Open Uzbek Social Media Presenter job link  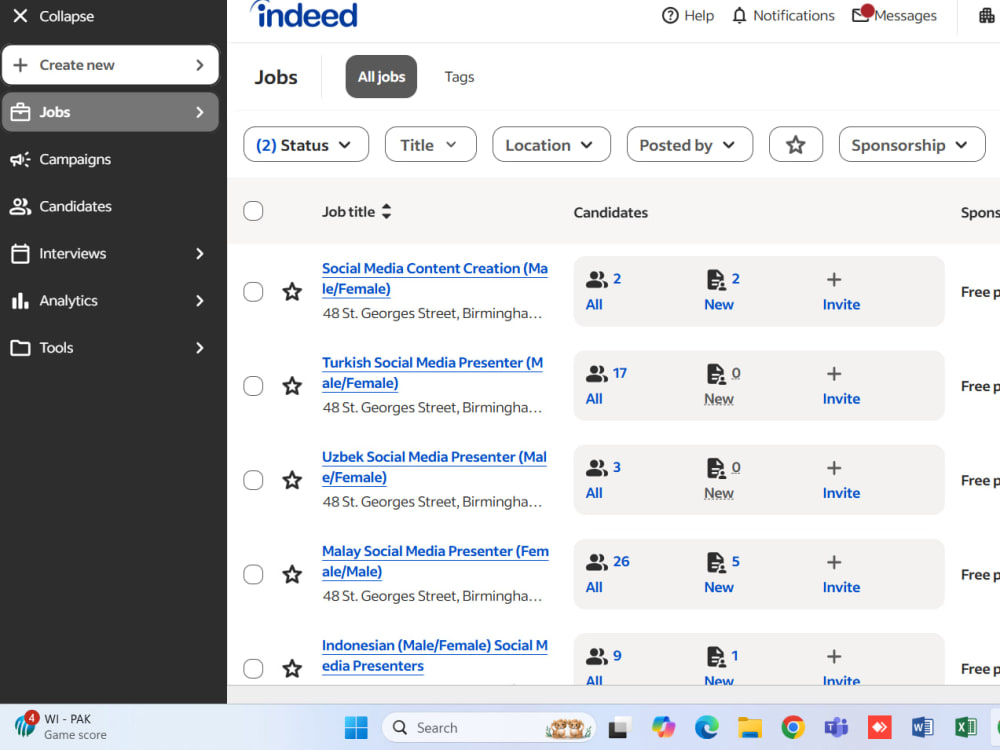click(434, 467)
